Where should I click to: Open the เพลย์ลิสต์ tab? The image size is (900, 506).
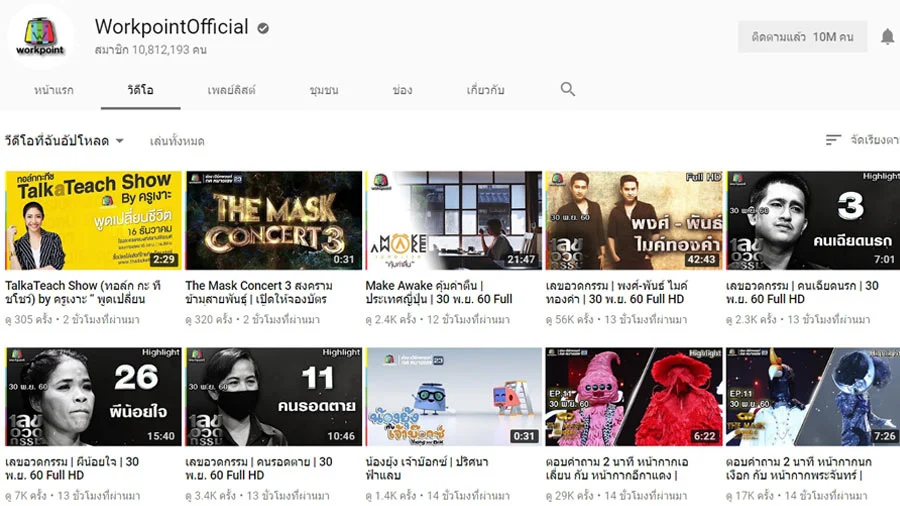[x=231, y=90]
